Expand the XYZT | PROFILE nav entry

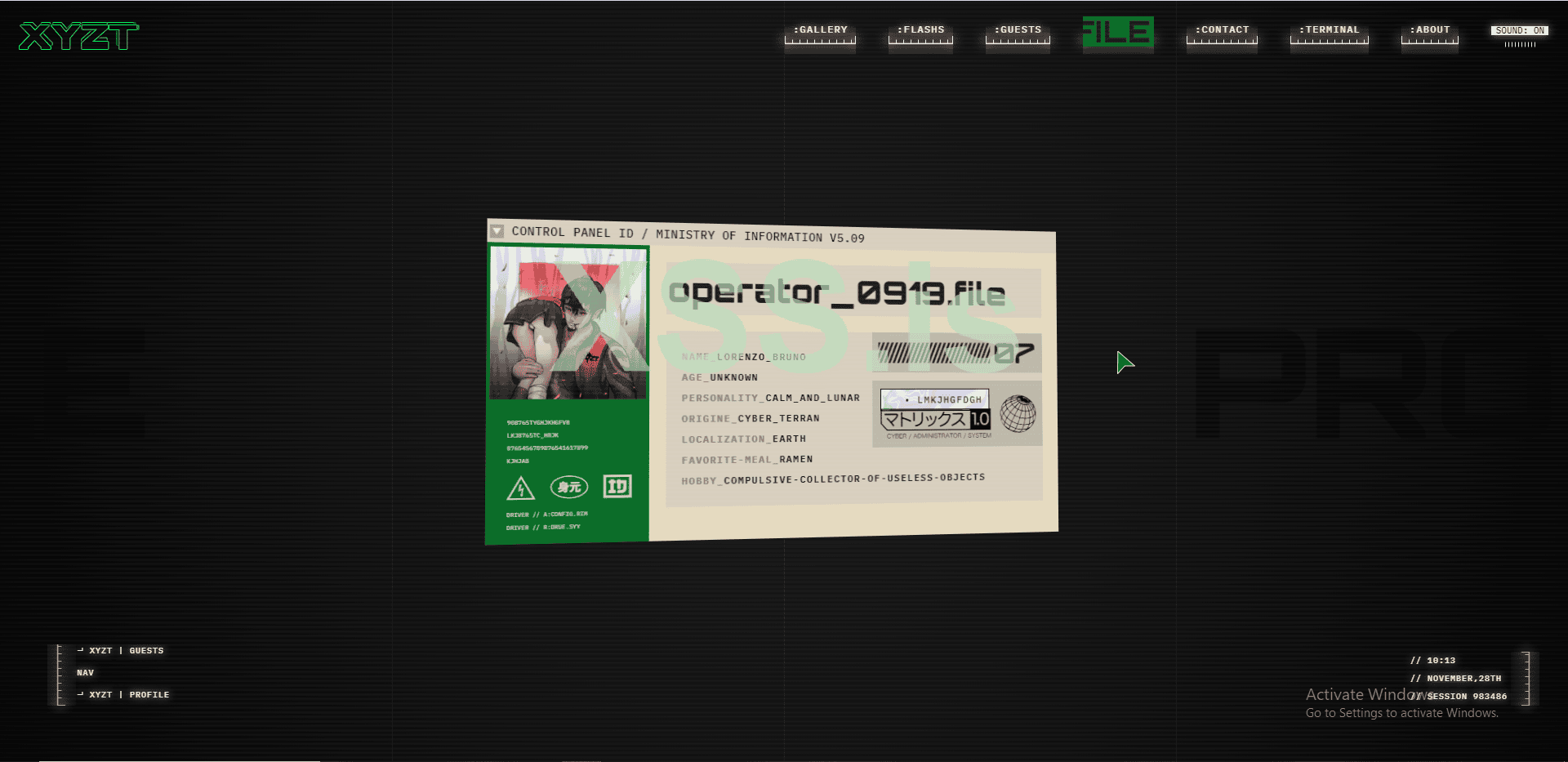[x=124, y=694]
